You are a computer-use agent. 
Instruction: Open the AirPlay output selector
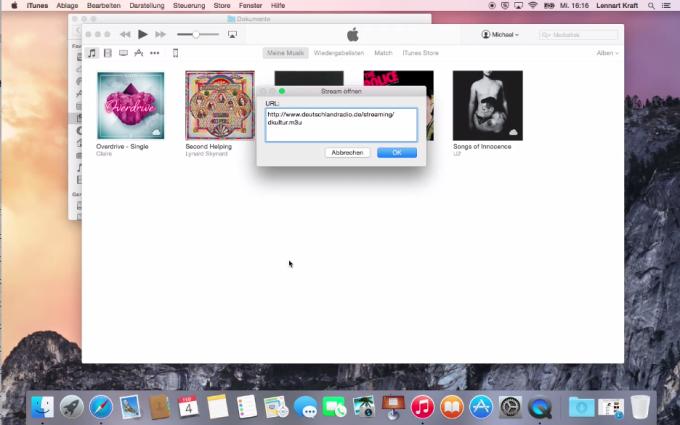(232, 34)
